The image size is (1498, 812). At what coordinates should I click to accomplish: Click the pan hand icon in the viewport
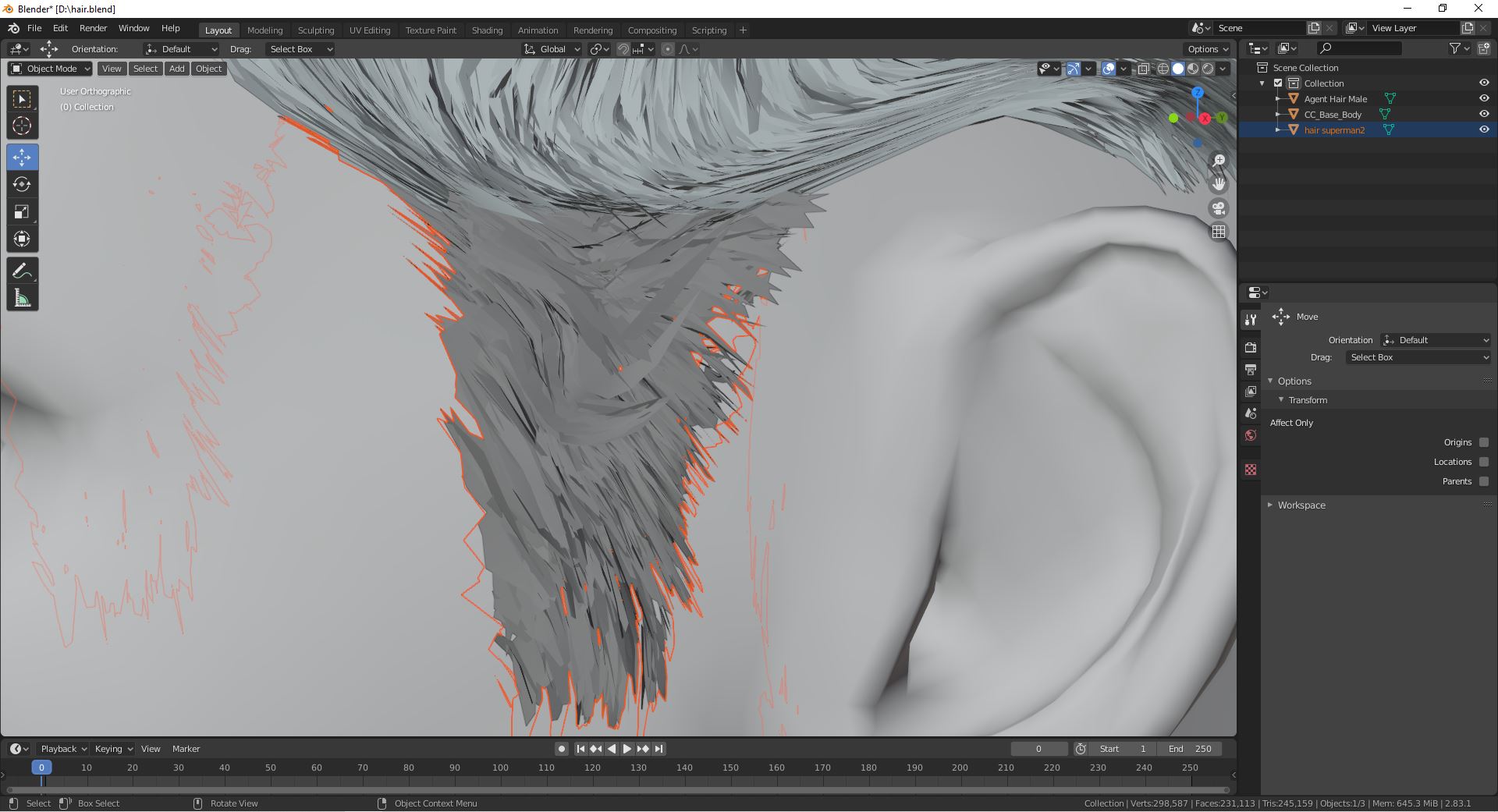pos(1219,184)
